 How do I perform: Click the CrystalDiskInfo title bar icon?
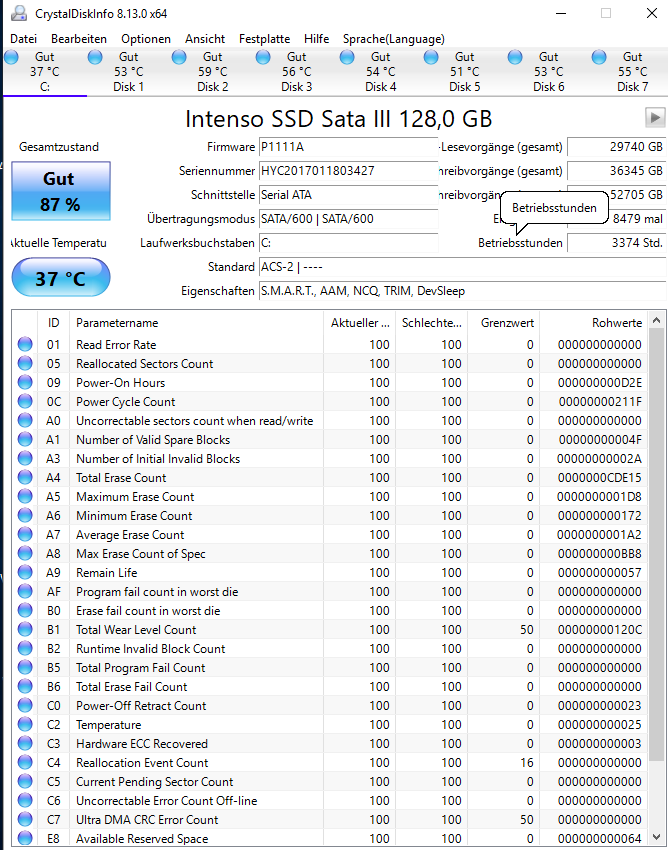click(18, 14)
